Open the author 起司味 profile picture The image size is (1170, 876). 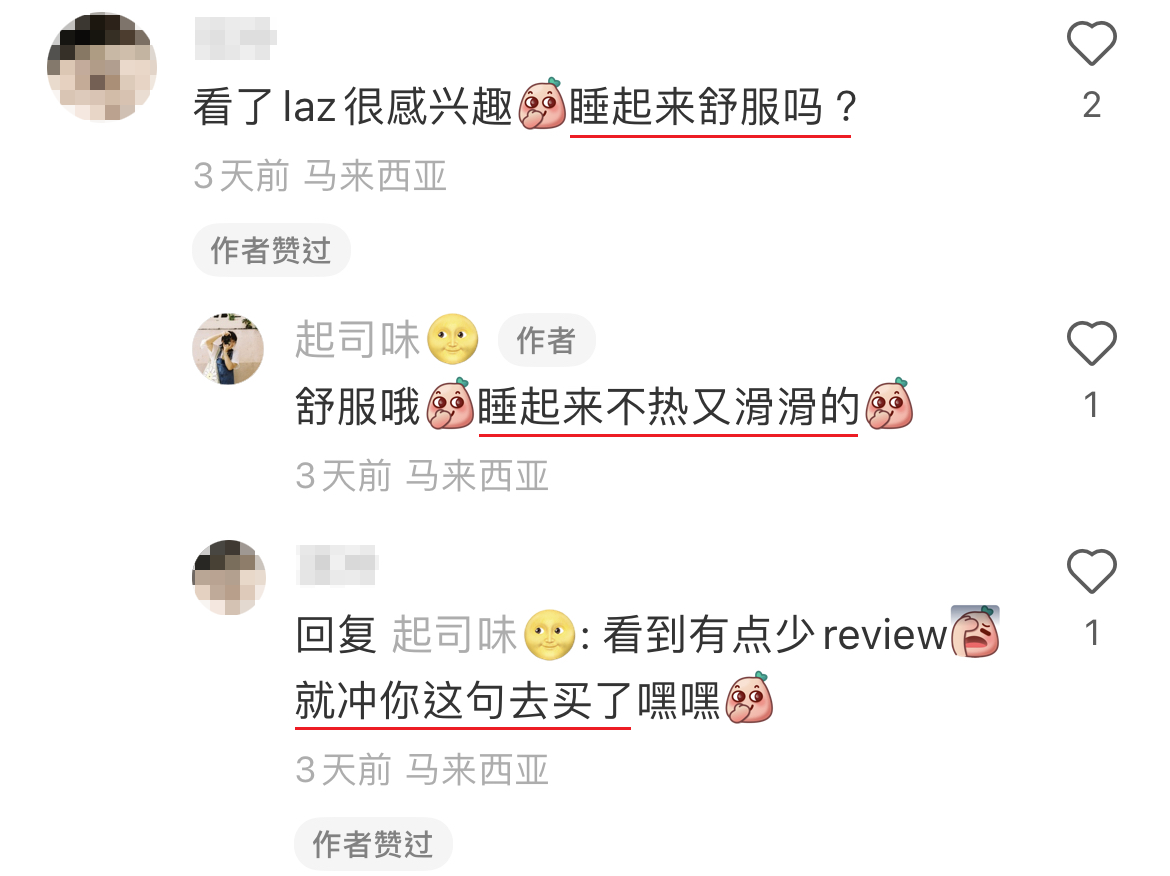coord(228,348)
